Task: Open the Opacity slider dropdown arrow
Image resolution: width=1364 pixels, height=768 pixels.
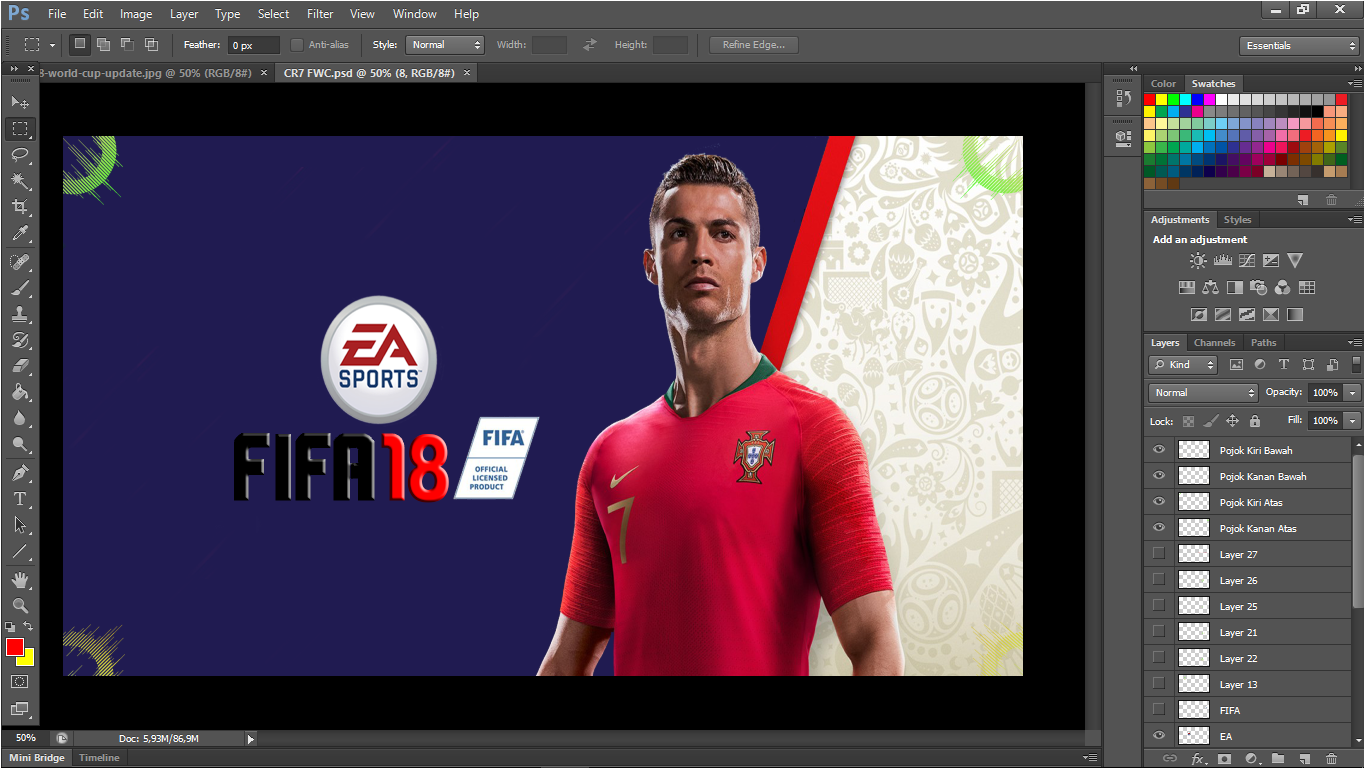Action: click(1352, 393)
